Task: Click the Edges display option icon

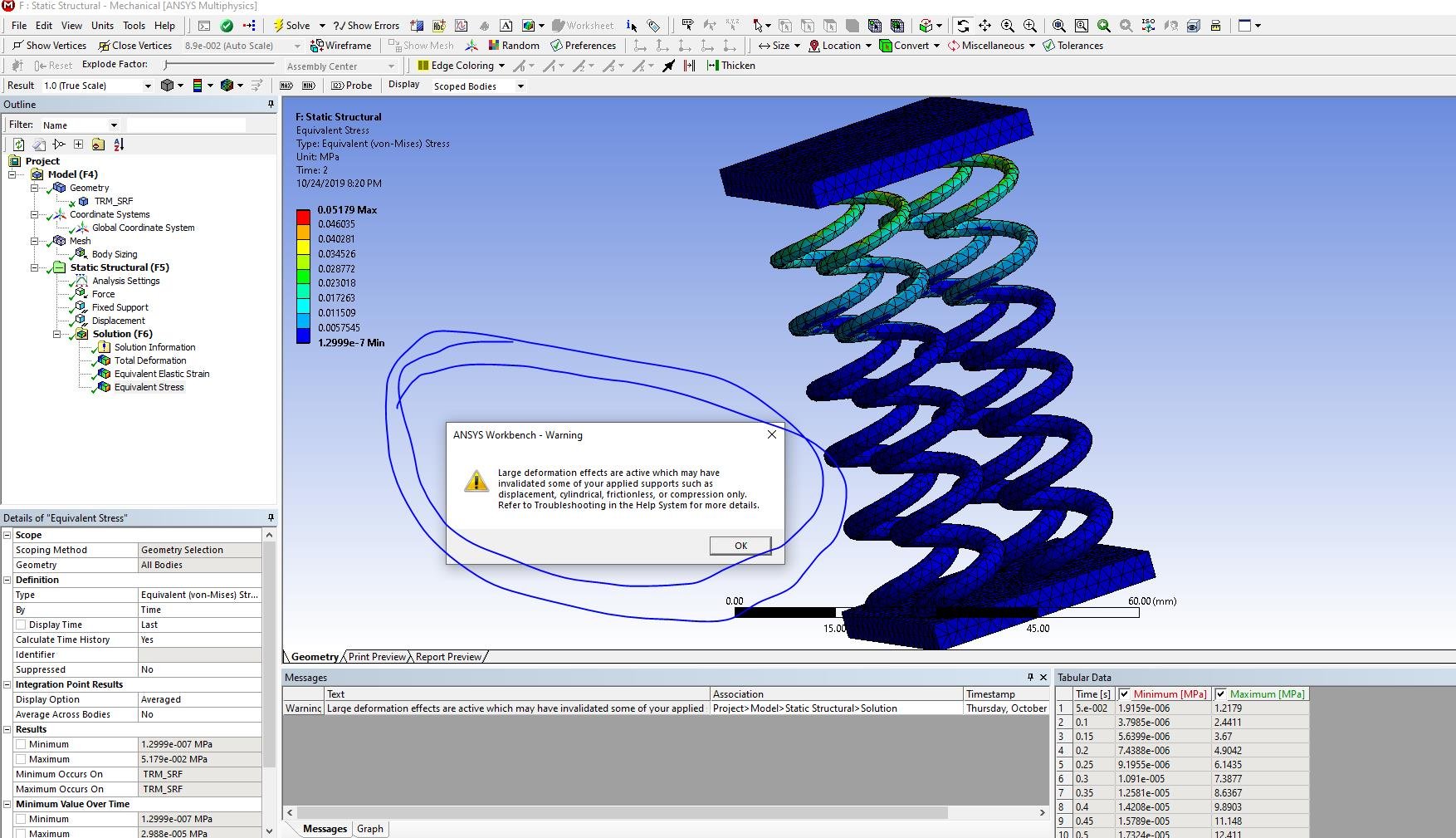Action: pyautogui.click(x=227, y=86)
